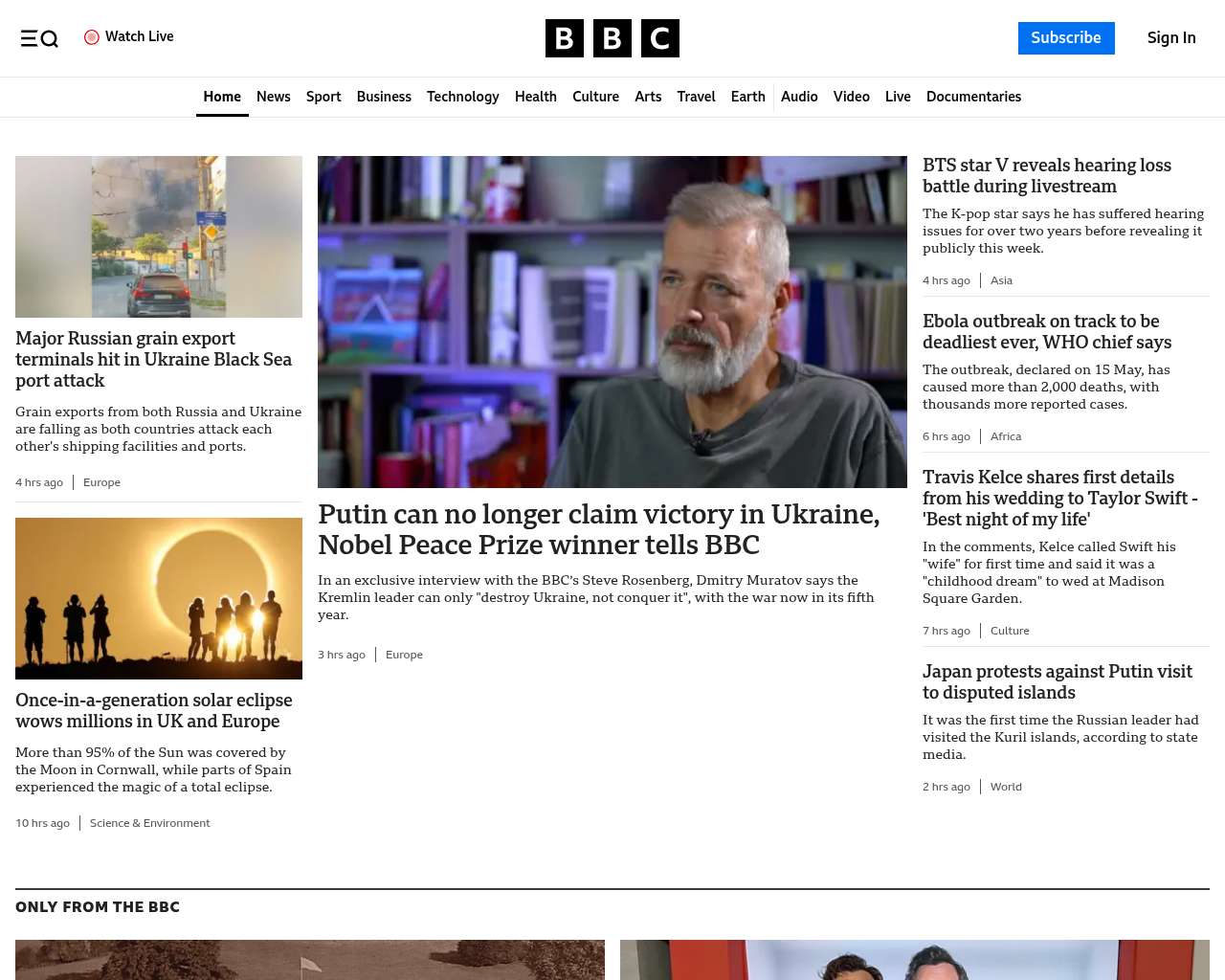Click the Europe tag under the Putin victory story

[x=404, y=655]
